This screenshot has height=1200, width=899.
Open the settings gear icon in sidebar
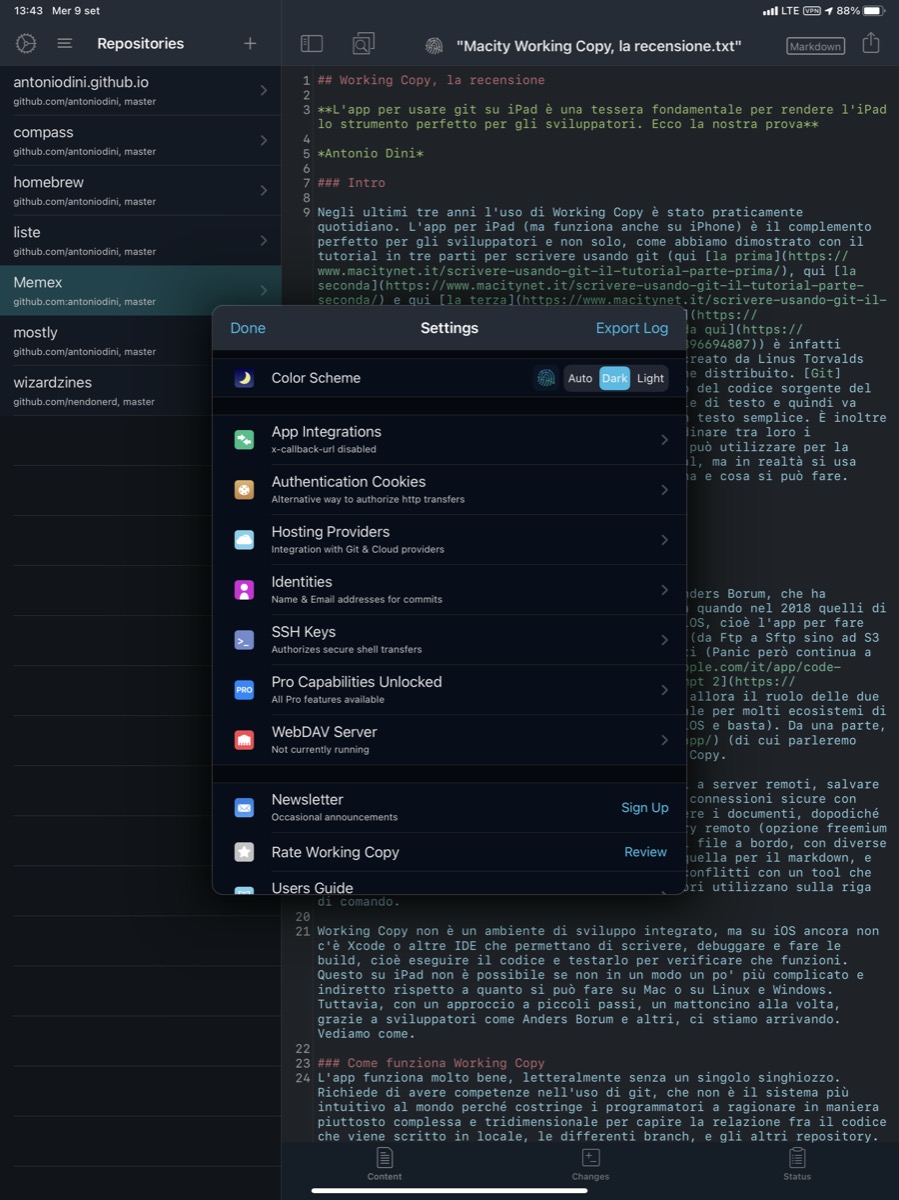[26, 43]
